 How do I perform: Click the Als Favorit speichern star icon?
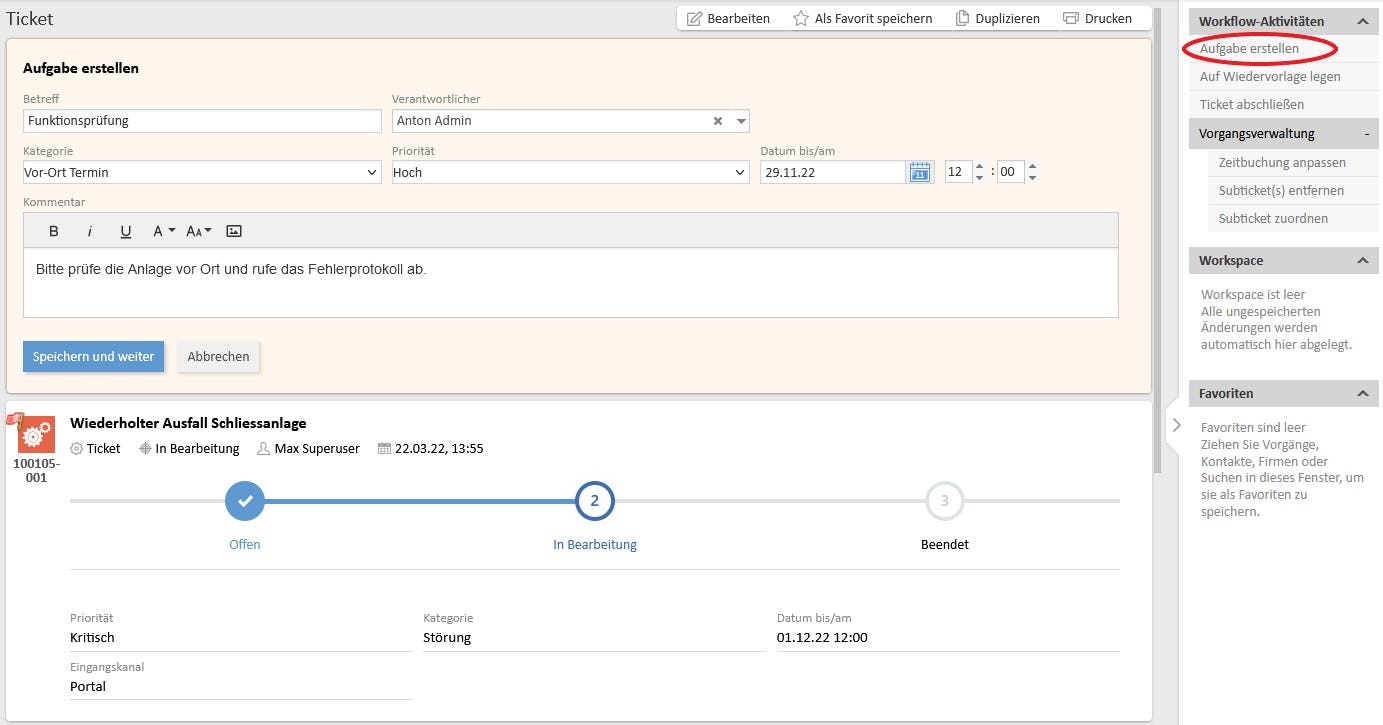[x=800, y=17]
